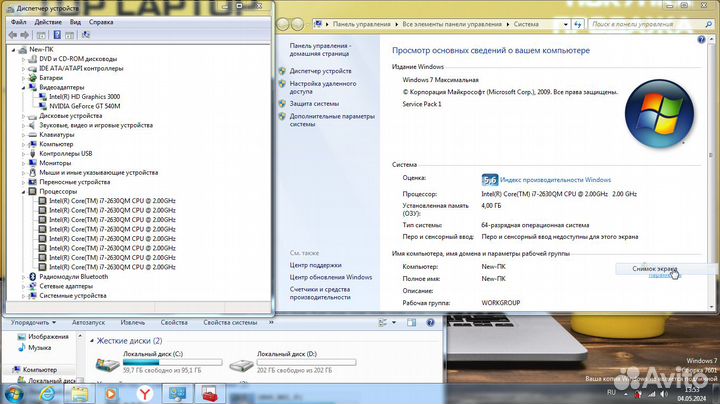The image size is (720, 404).
Task: Click the blue Help icon in Device Manager toolbar
Action: (x=57, y=35)
